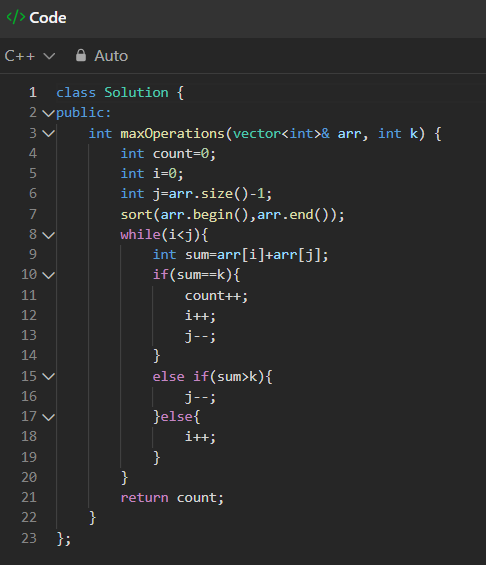Click on 'int j=arr.size()-1;' line
This screenshot has height=565, width=486.
point(196,194)
